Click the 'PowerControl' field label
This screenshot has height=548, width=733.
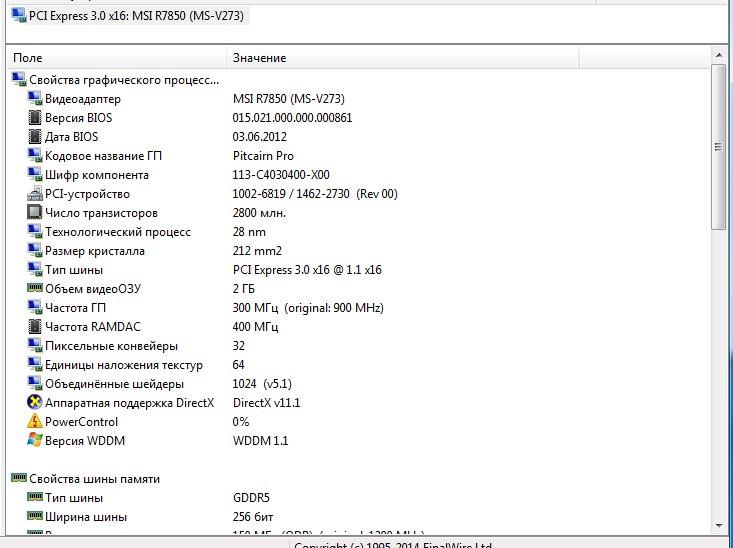[81, 422]
